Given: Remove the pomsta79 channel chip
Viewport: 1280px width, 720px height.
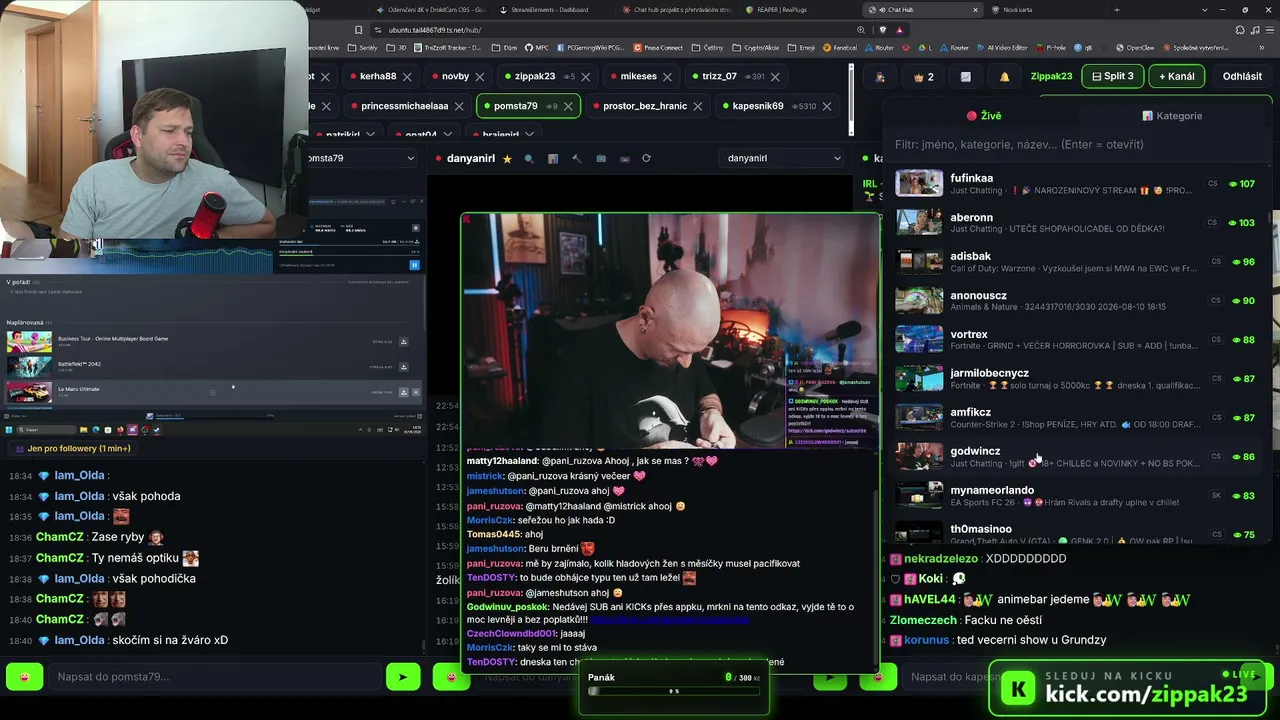Looking at the screenshot, I should click(x=568, y=106).
